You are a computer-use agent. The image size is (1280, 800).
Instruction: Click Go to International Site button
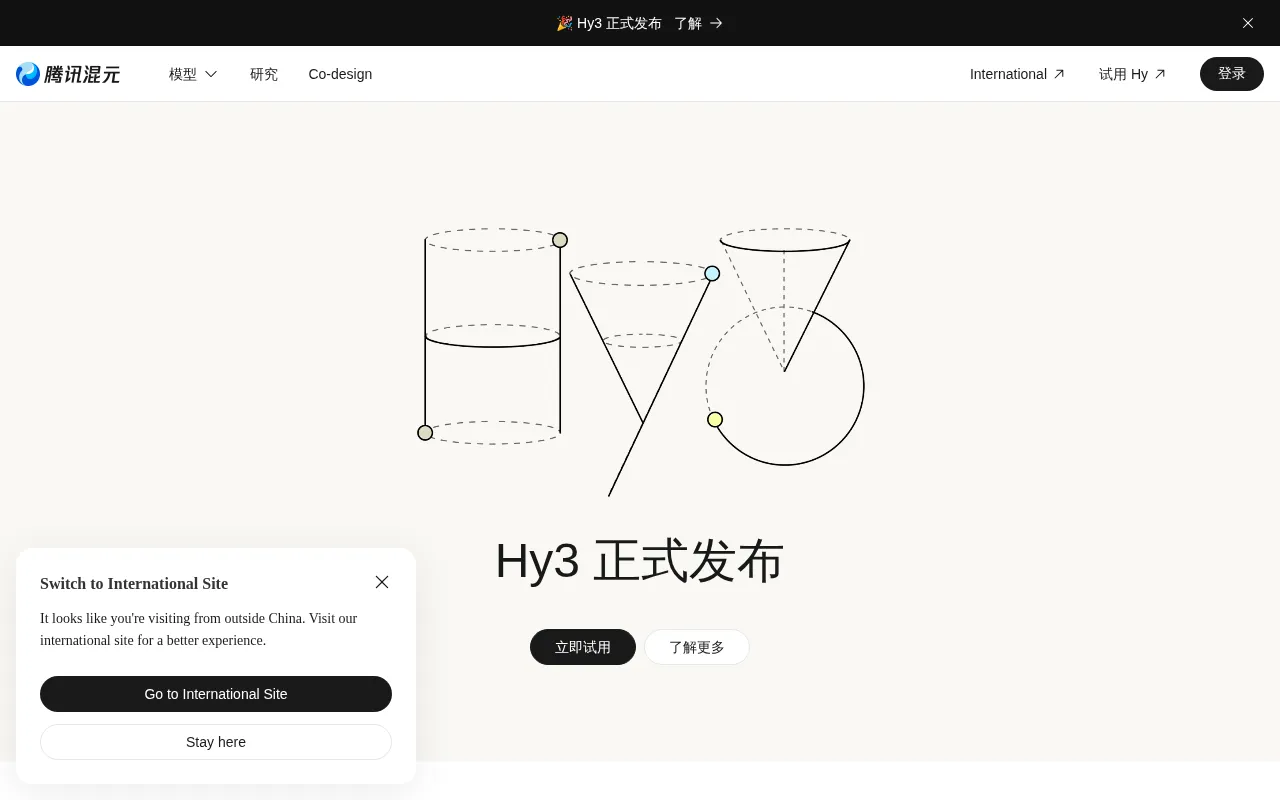(x=216, y=694)
